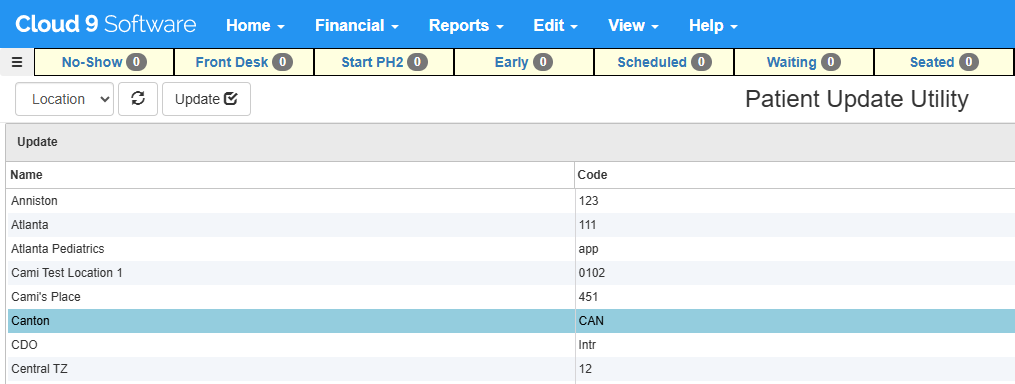This screenshot has width=1015, height=384.
Task: Open the Help menu
Action: [713, 25]
